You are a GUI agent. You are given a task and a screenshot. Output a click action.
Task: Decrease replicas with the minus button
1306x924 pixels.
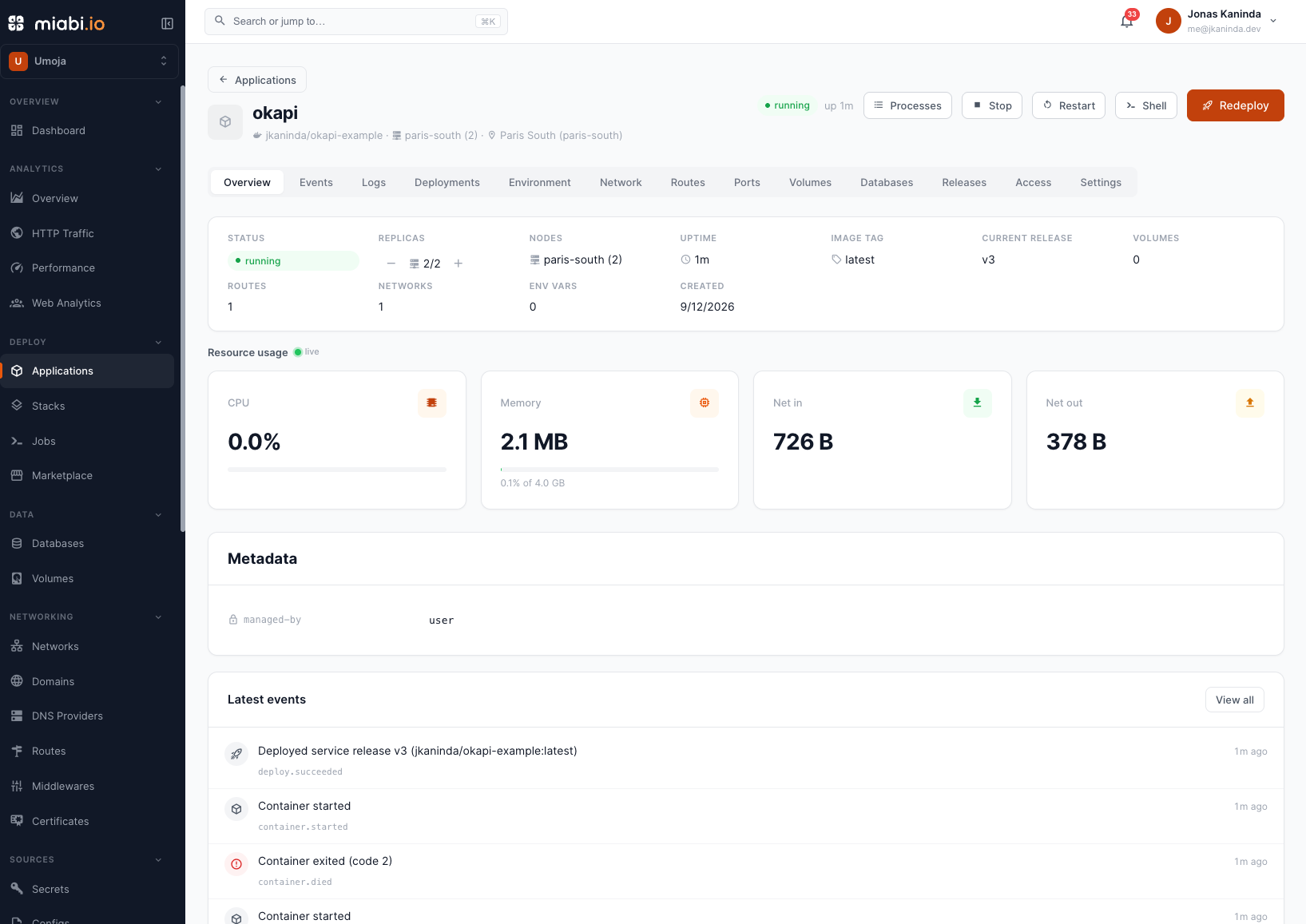pyautogui.click(x=391, y=264)
